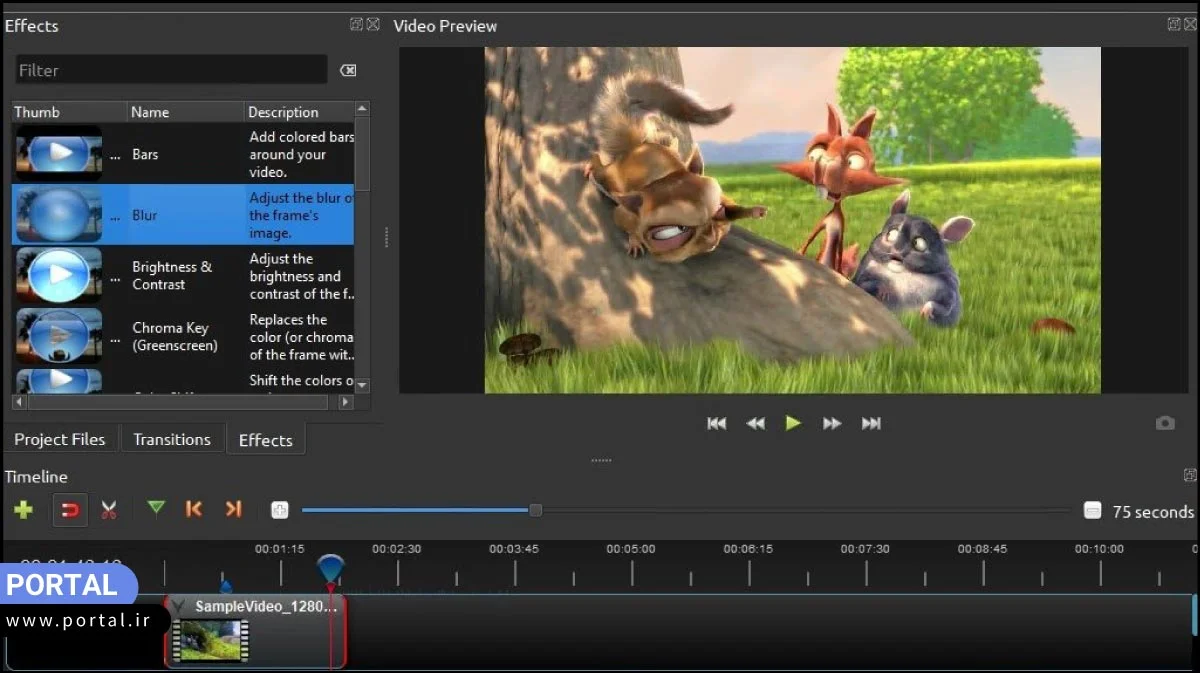The height and width of the screenshot is (673, 1200).
Task: Open the Project Files tab
Action: pyautogui.click(x=60, y=439)
